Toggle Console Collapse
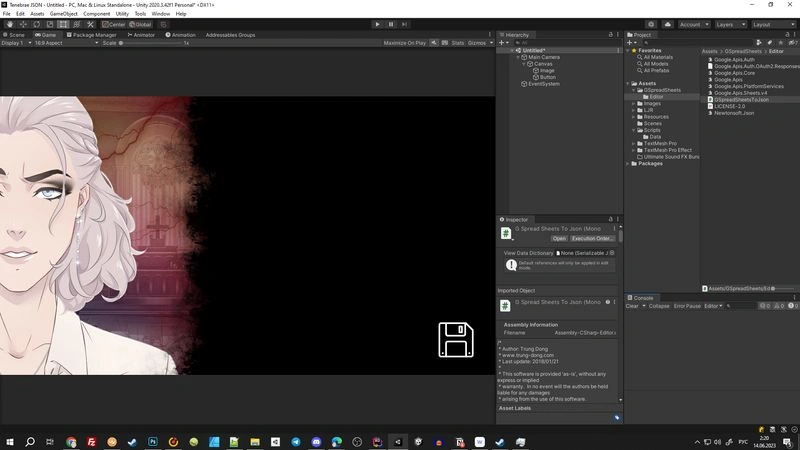800x450 pixels. click(x=659, y=306)
